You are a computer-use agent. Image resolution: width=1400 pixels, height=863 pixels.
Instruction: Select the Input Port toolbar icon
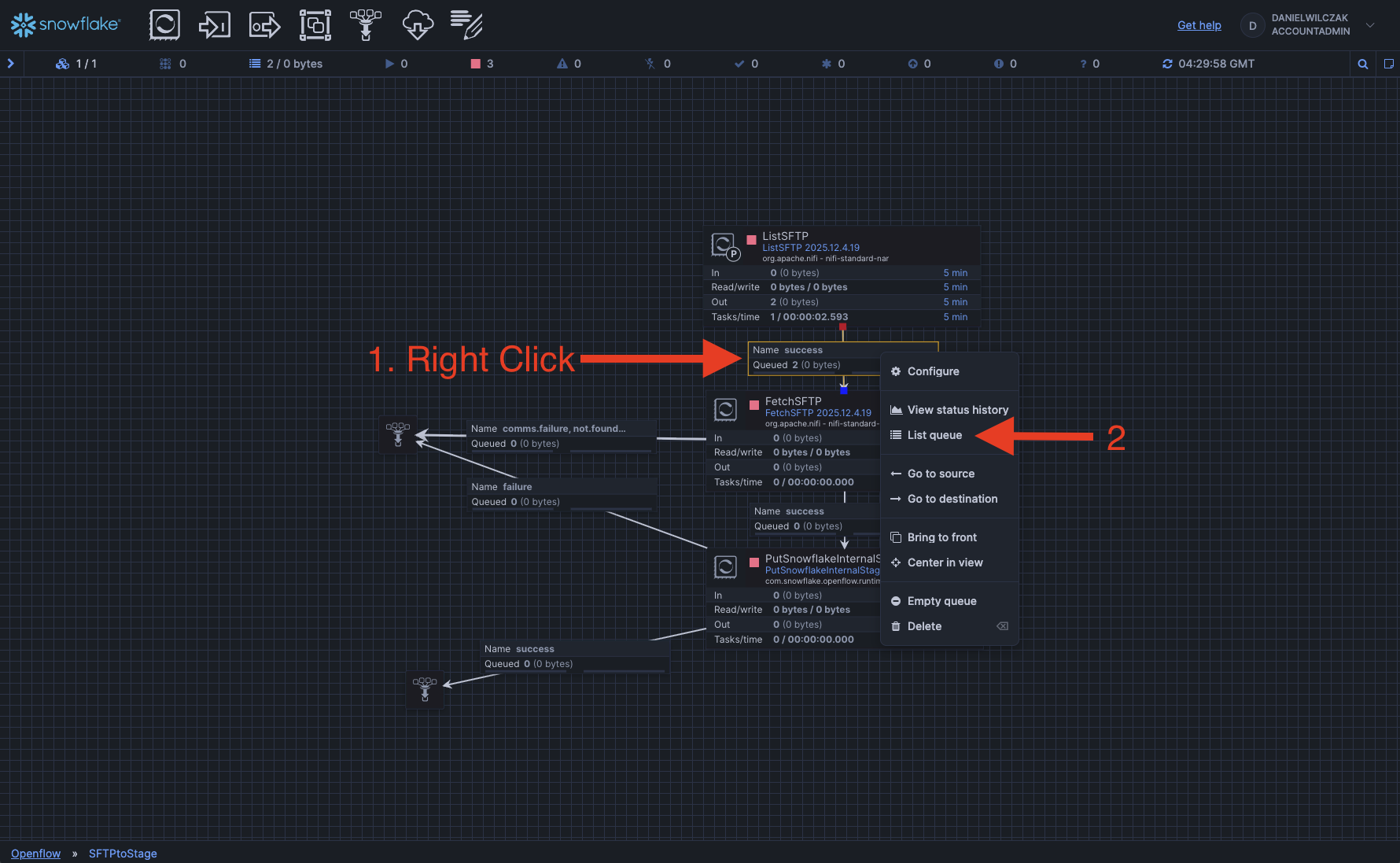214,25
